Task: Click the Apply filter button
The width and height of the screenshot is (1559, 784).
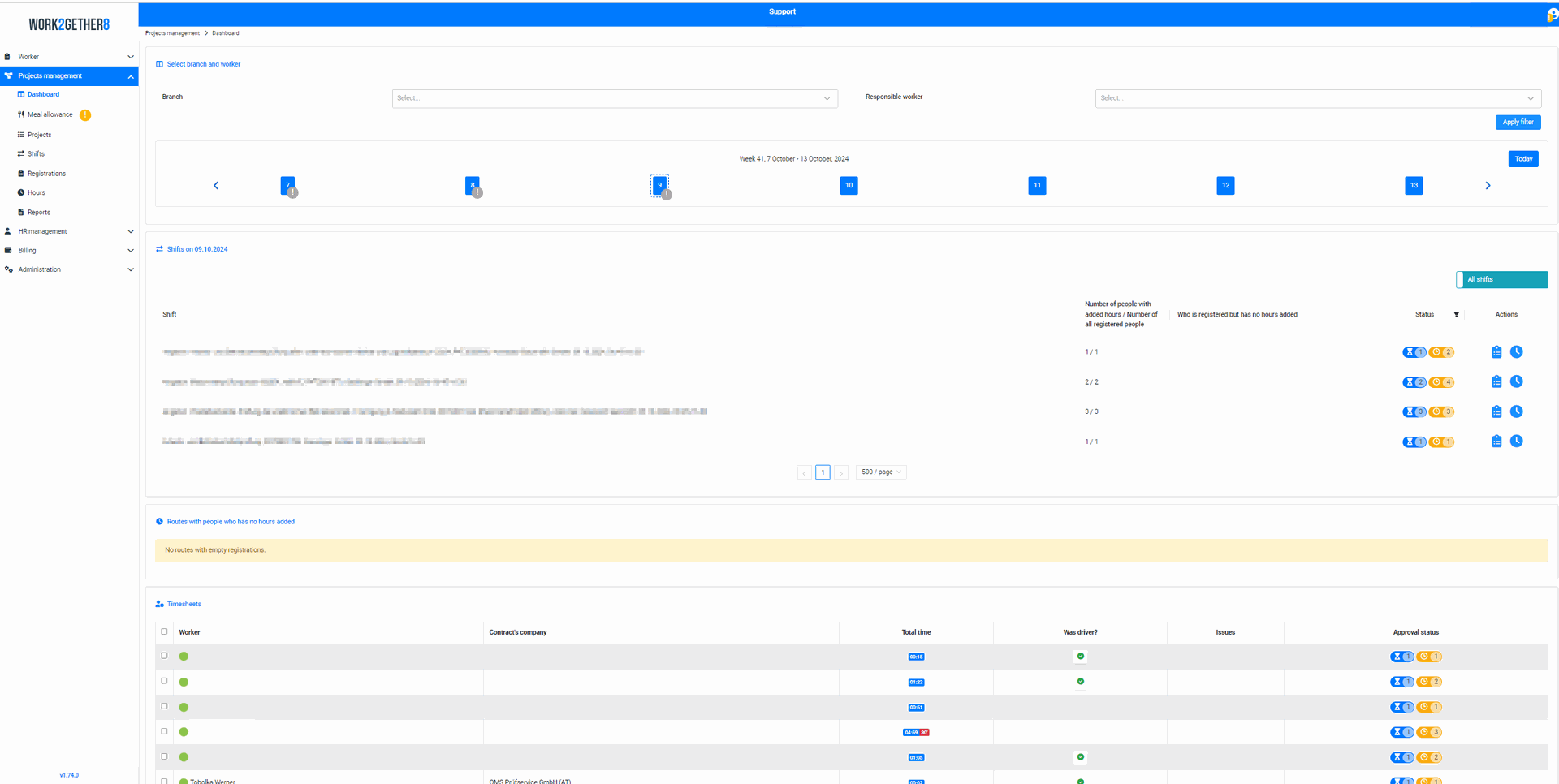Action: tap(1517, 123)
